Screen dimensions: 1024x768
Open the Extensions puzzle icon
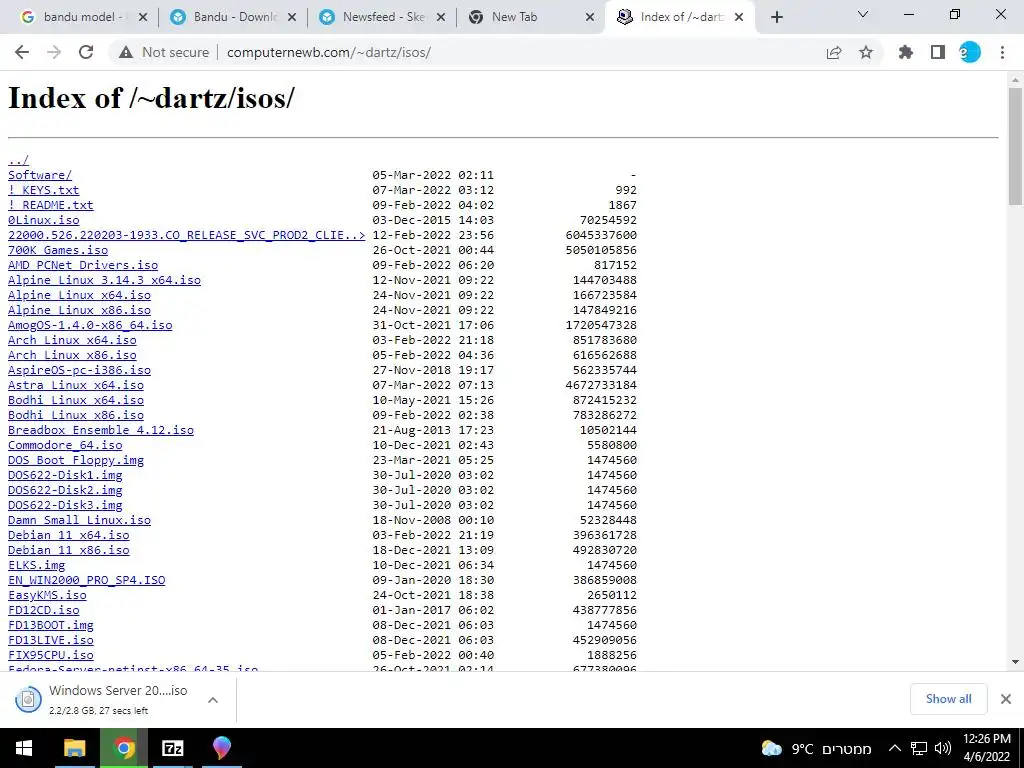pyautogui.click(x=906, y=52)
